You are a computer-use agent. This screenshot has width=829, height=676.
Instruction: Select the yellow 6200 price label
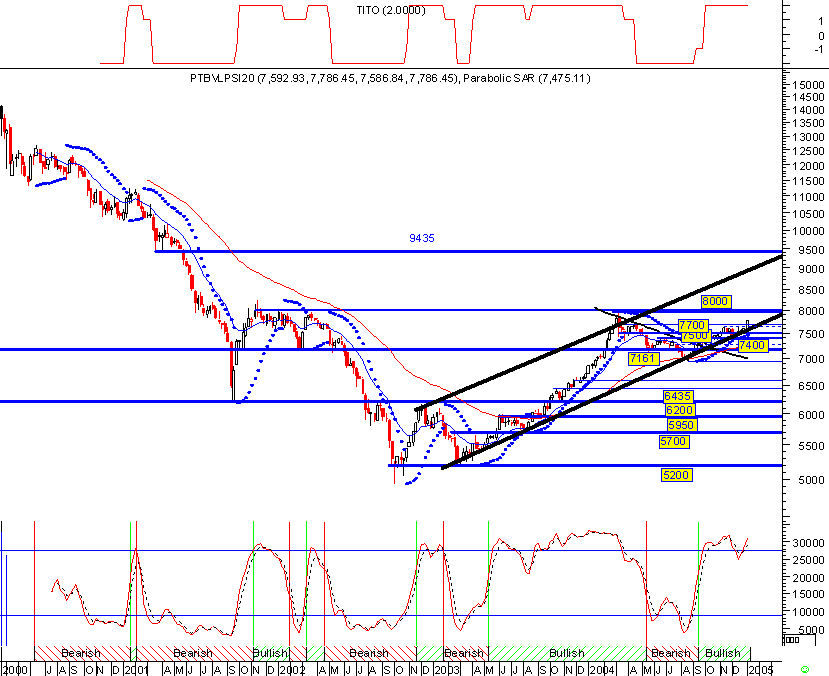[679, 410]
